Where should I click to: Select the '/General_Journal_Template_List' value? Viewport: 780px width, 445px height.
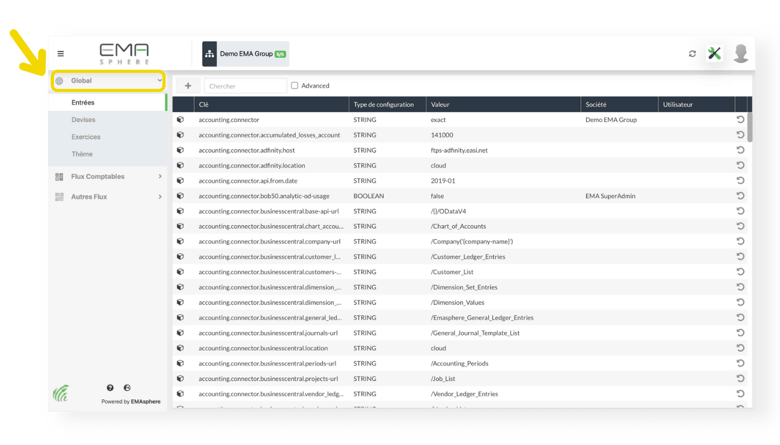coord(475,333)
